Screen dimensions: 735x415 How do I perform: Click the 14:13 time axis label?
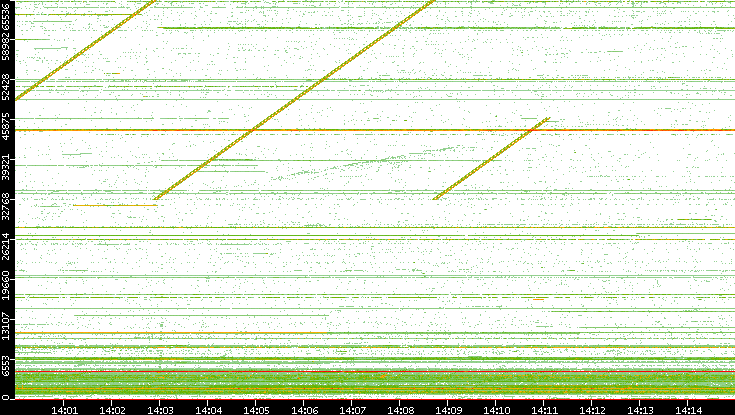(x=640, y=410)
